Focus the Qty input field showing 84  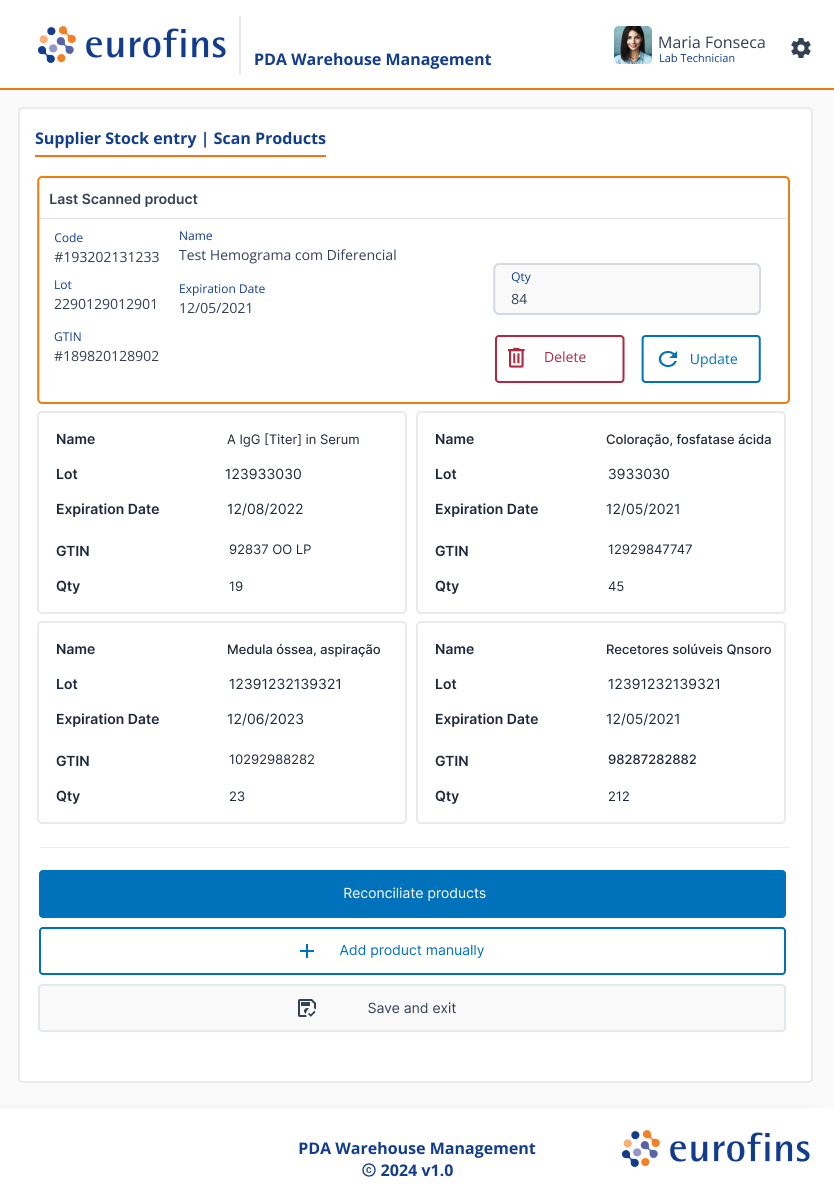point(627,290)
